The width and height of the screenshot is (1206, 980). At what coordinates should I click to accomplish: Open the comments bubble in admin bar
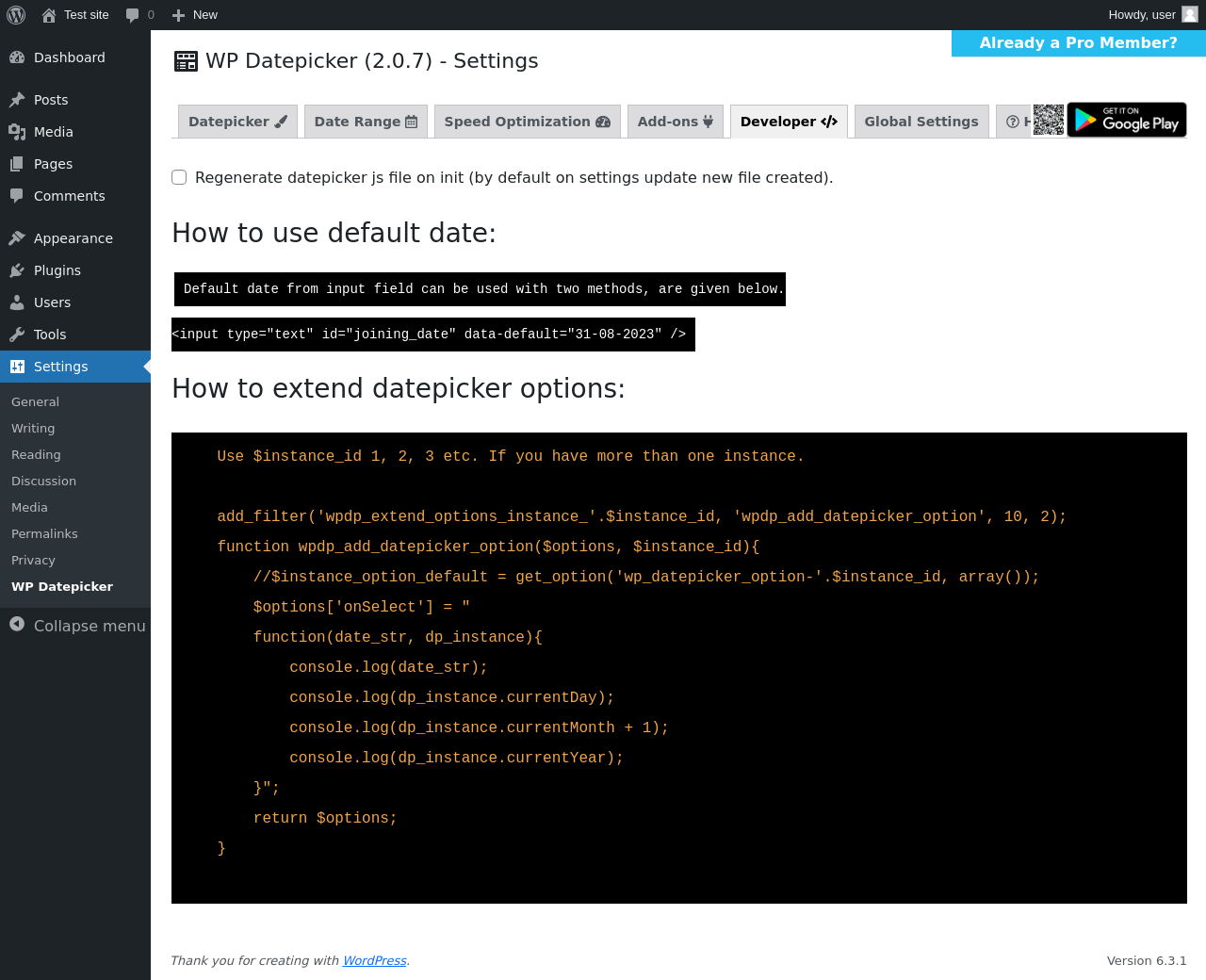pos(139,15)
